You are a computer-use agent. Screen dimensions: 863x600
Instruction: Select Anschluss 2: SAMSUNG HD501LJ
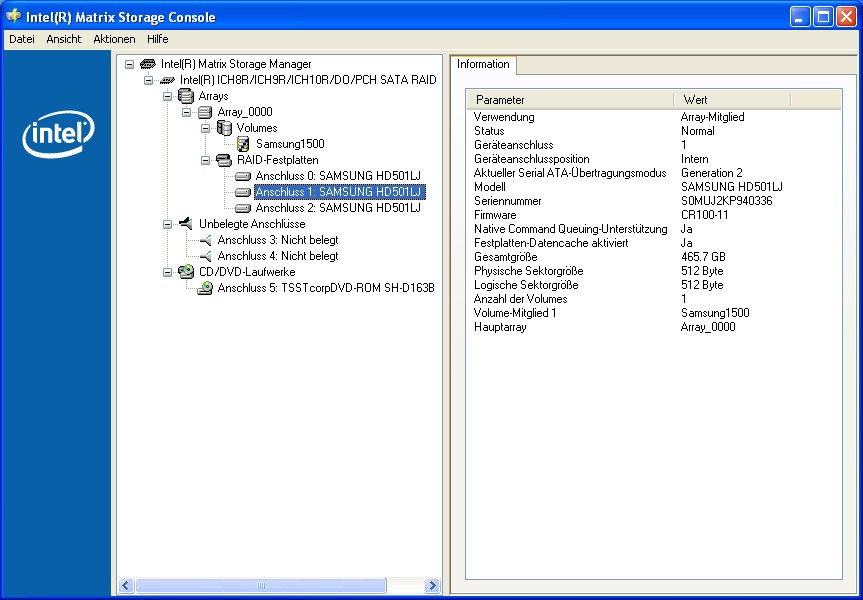338,208
